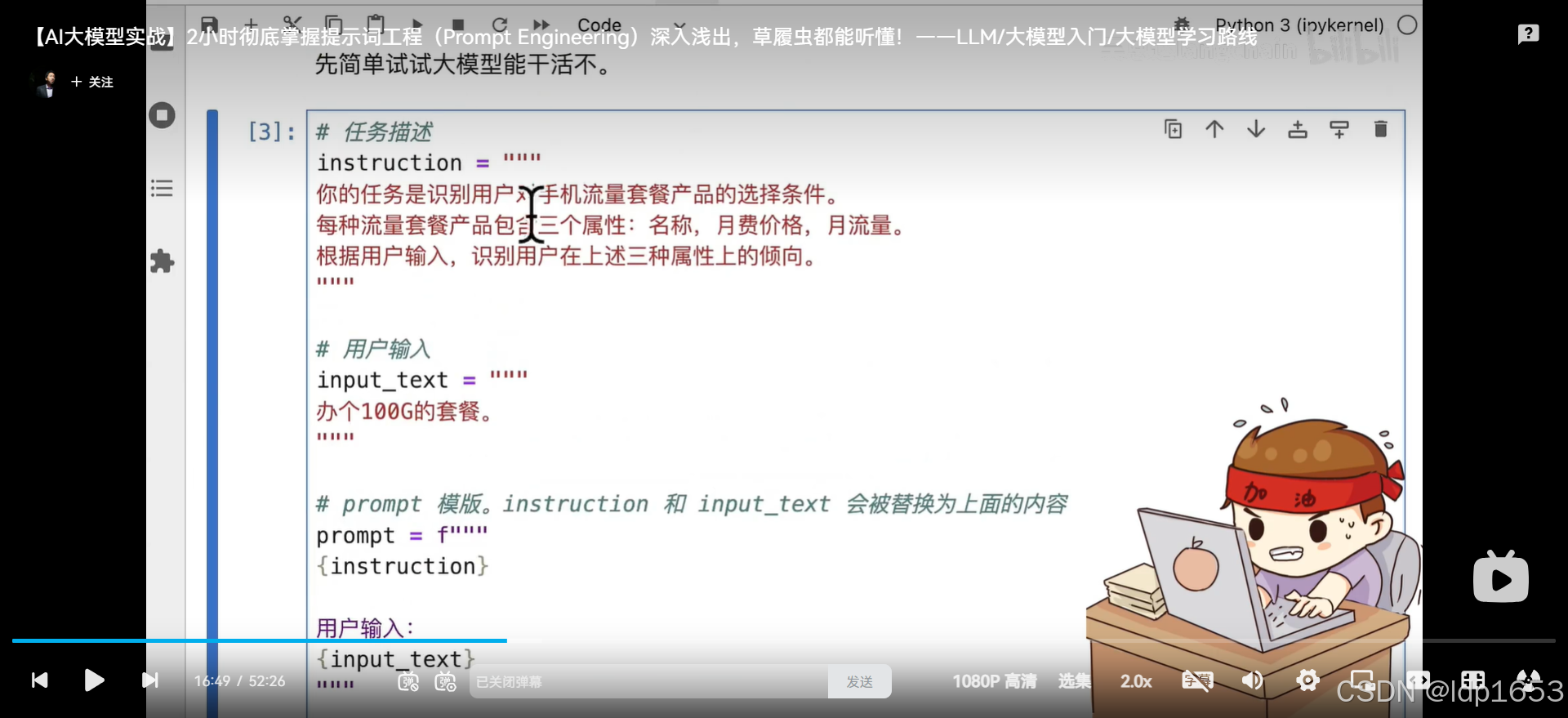
Task: Click the 'prompt = f"""' line
Action: coord(402,535)
